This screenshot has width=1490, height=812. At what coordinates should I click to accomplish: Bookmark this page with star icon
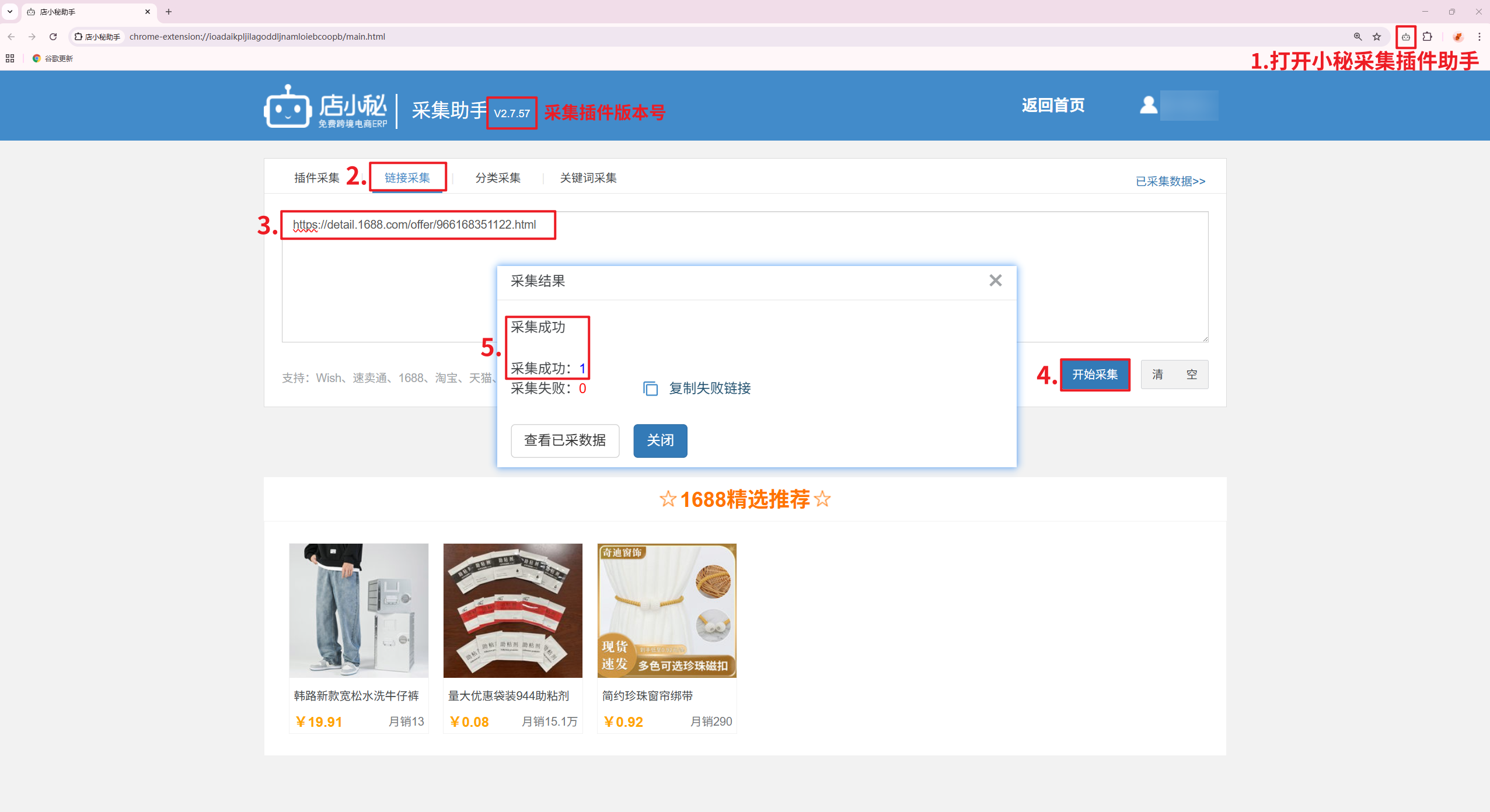(1377, 37)
